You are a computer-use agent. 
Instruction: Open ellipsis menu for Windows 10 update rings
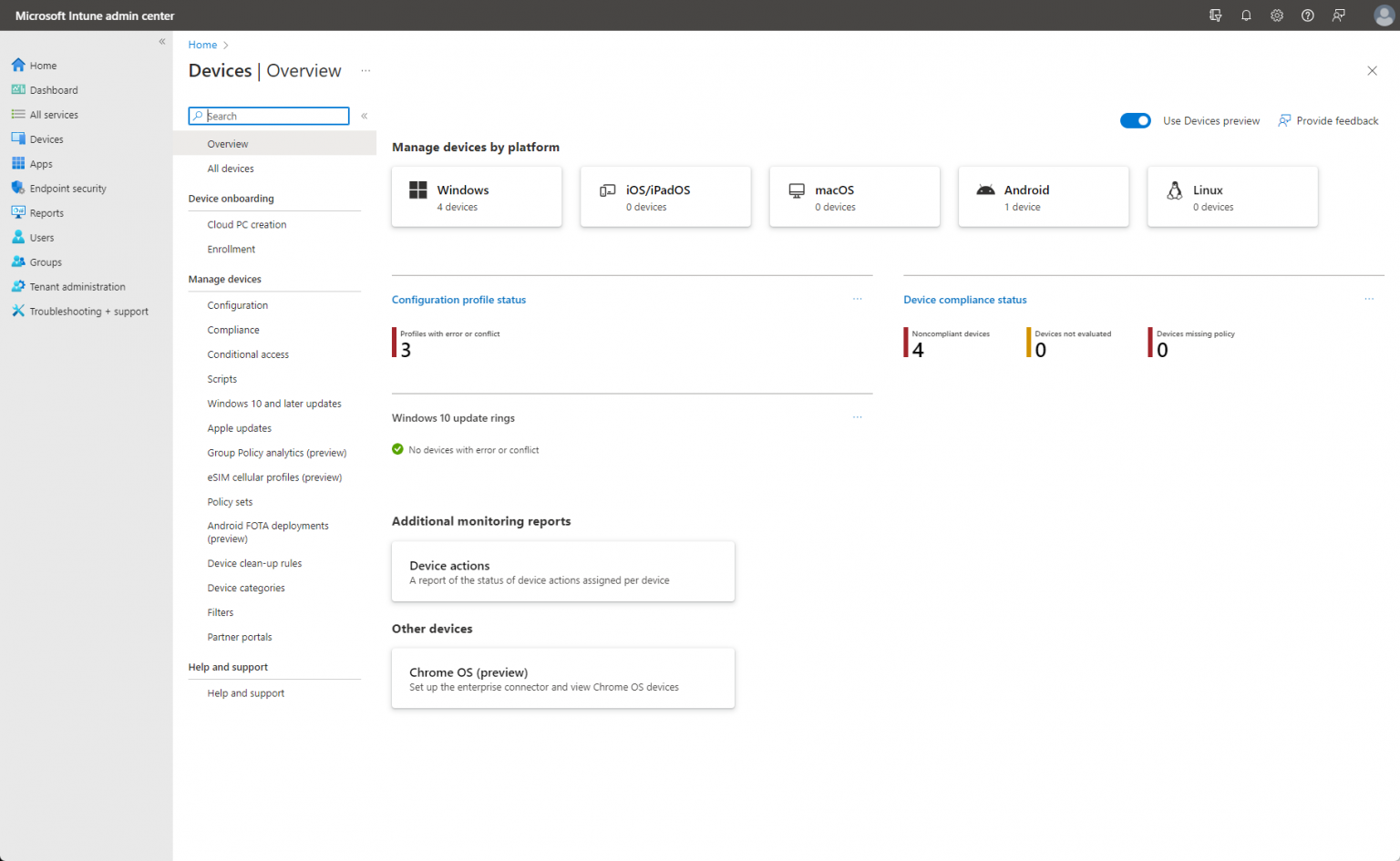858,417
